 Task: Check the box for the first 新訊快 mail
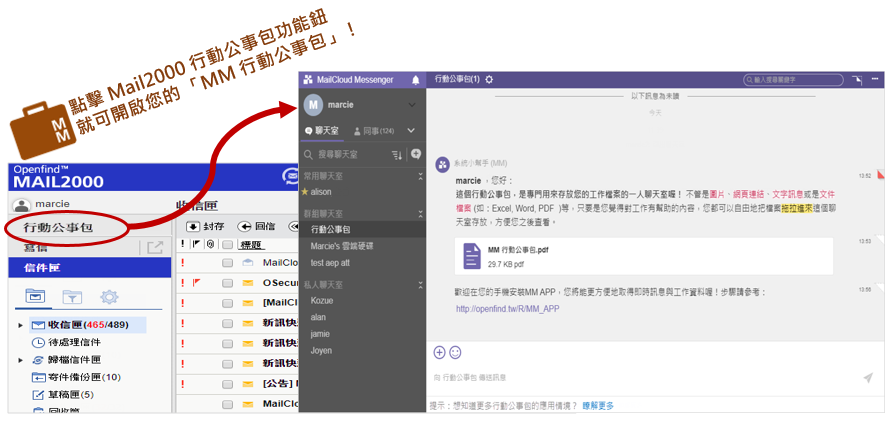228,324
